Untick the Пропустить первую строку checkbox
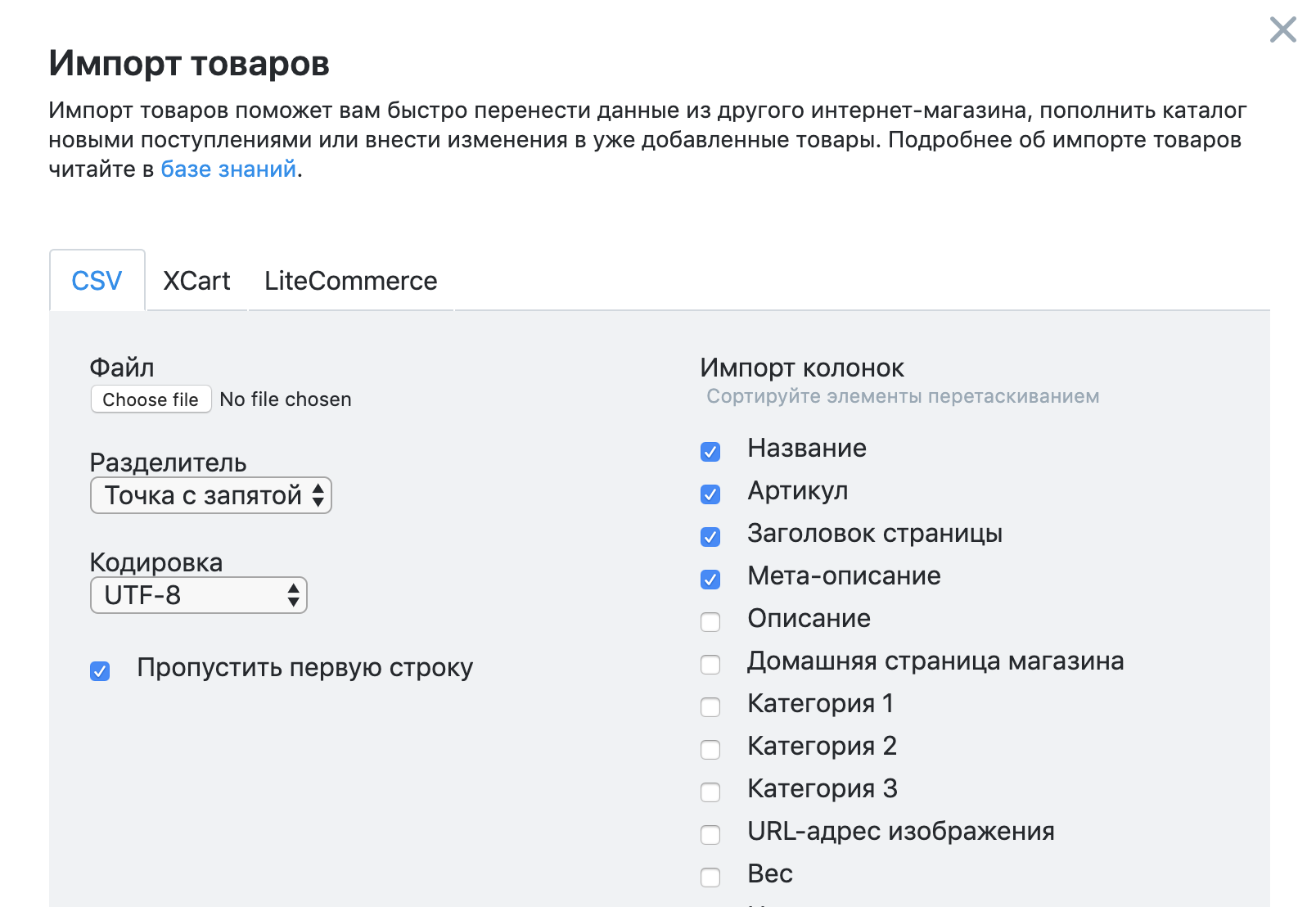 (x=100, y=671)
